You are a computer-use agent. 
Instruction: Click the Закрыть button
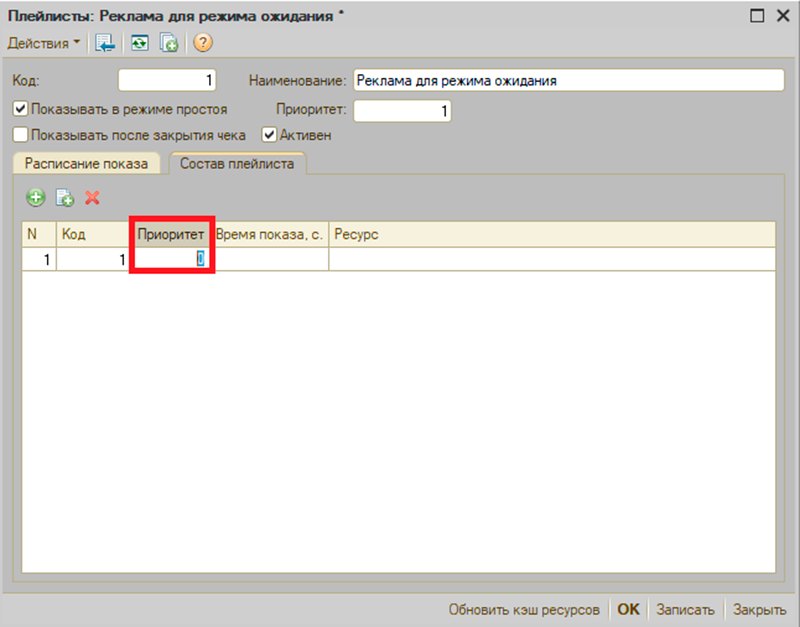coord(759,610)
